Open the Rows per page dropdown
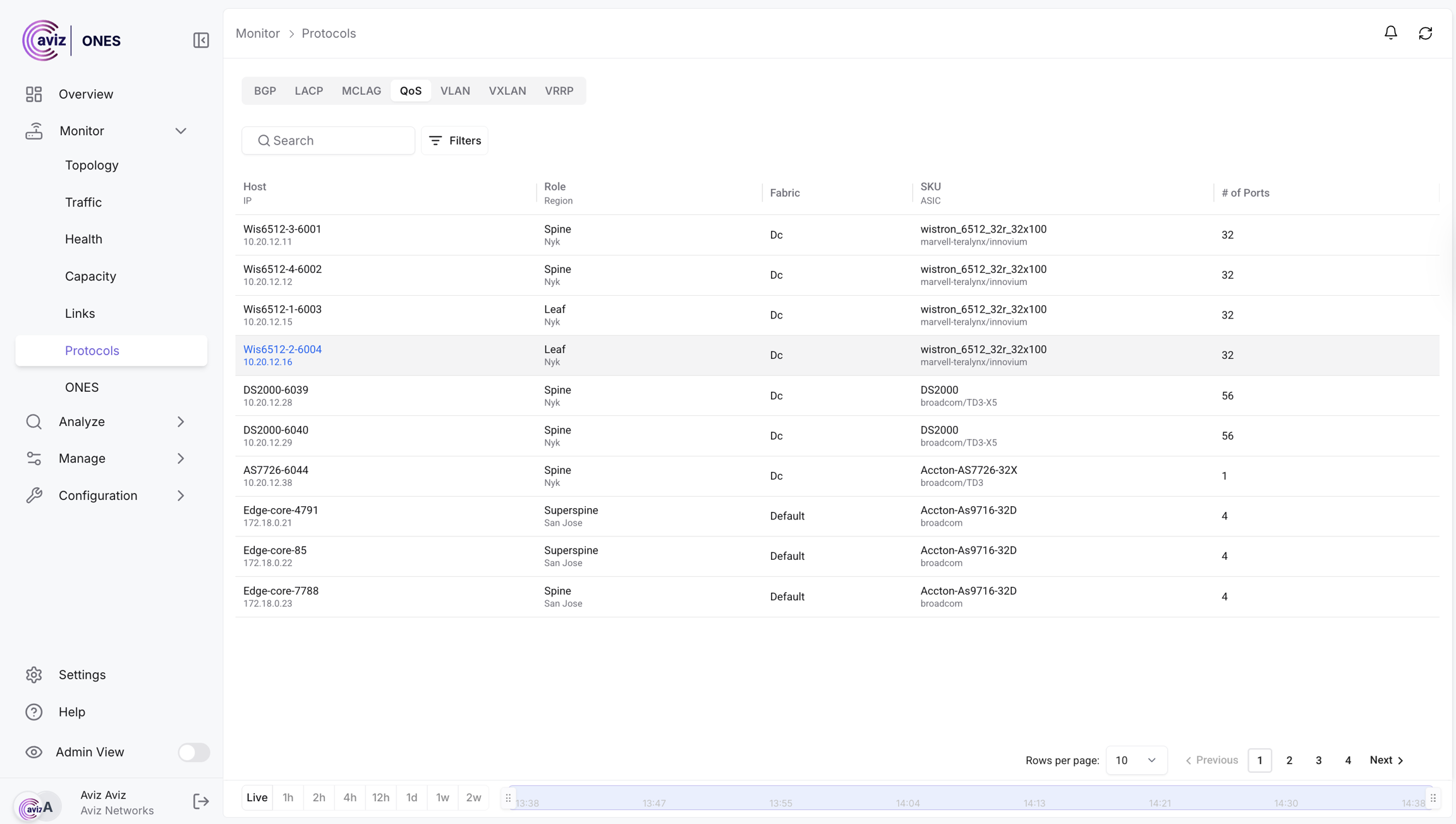The height and width of the screenshot is (824, 1456). [1136, 760]
